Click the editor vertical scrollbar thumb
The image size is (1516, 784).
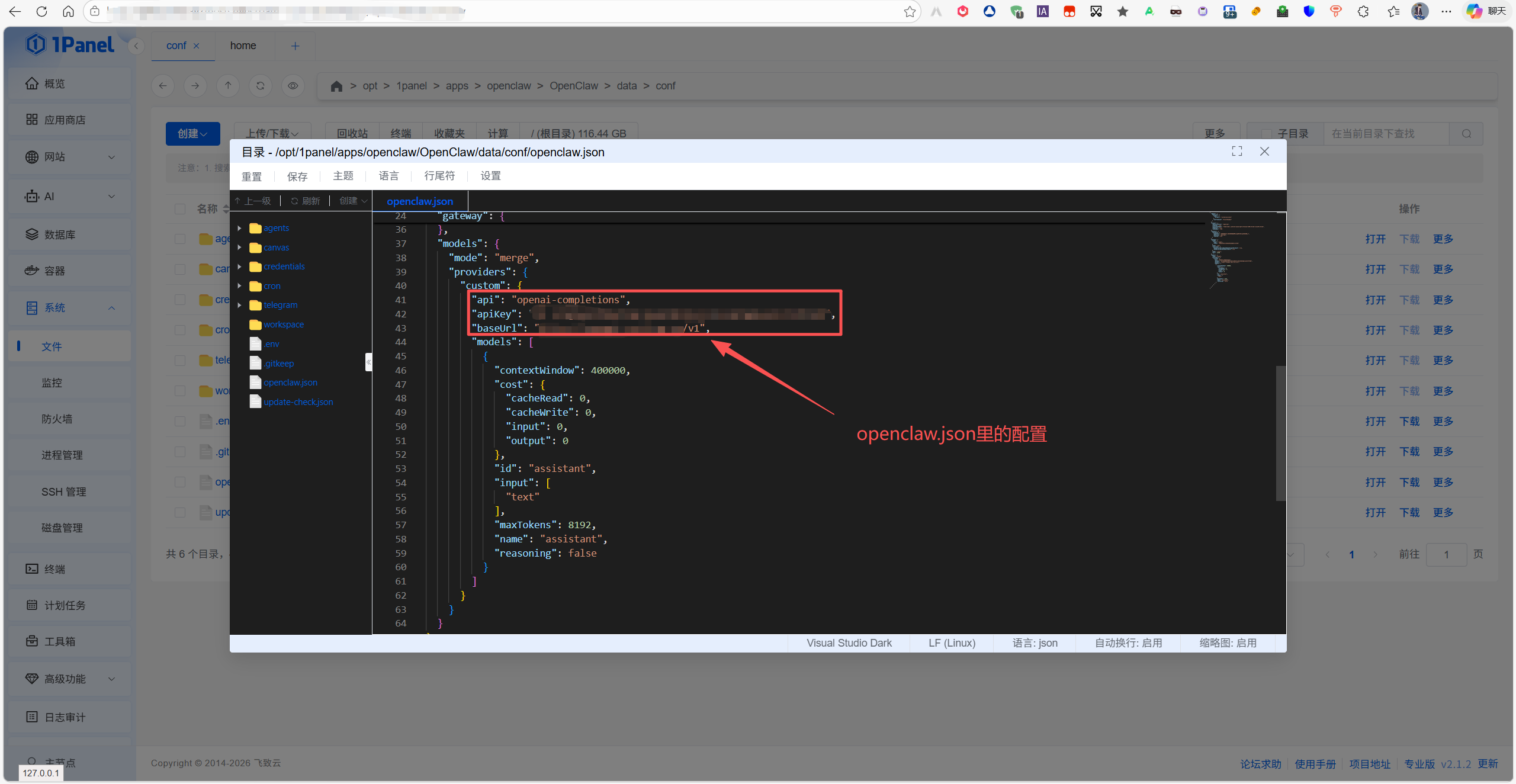[1280, 432]
